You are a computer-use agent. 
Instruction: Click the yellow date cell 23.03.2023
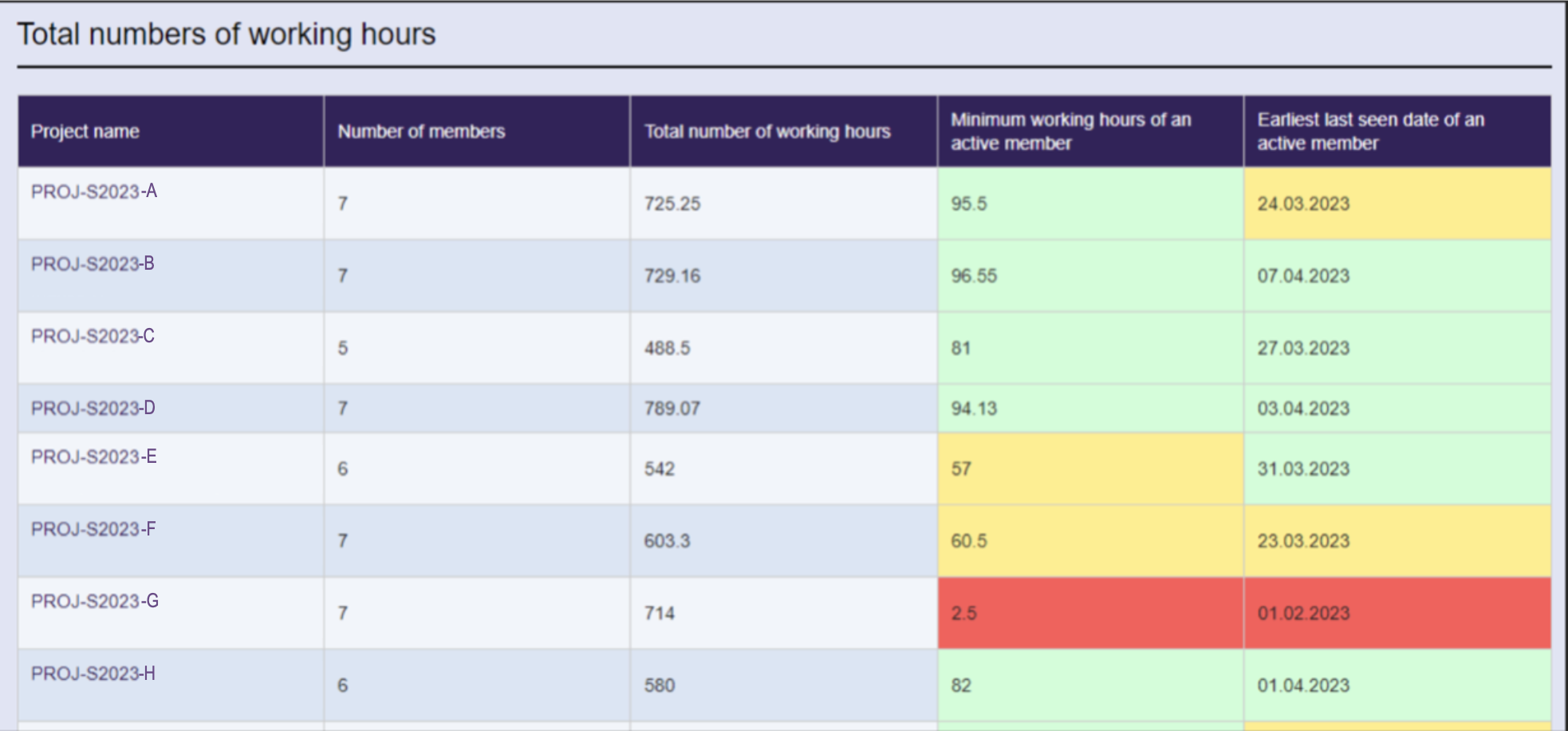[x=1397, y=541]
